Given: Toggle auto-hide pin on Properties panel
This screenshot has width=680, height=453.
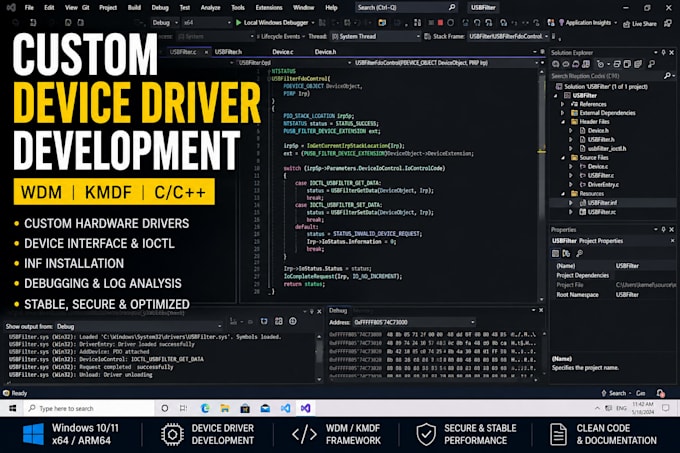Looking at the screenshot, I should (664, 229).
